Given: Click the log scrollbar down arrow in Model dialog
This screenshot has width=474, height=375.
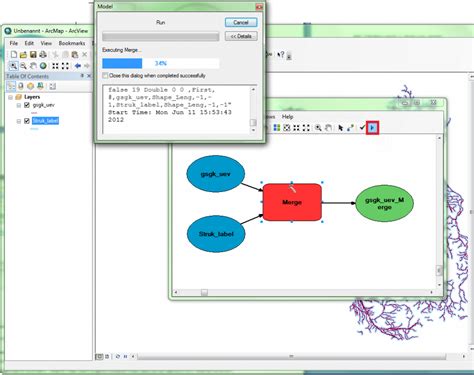Looking at the screenshot, I should pos(253,130).
